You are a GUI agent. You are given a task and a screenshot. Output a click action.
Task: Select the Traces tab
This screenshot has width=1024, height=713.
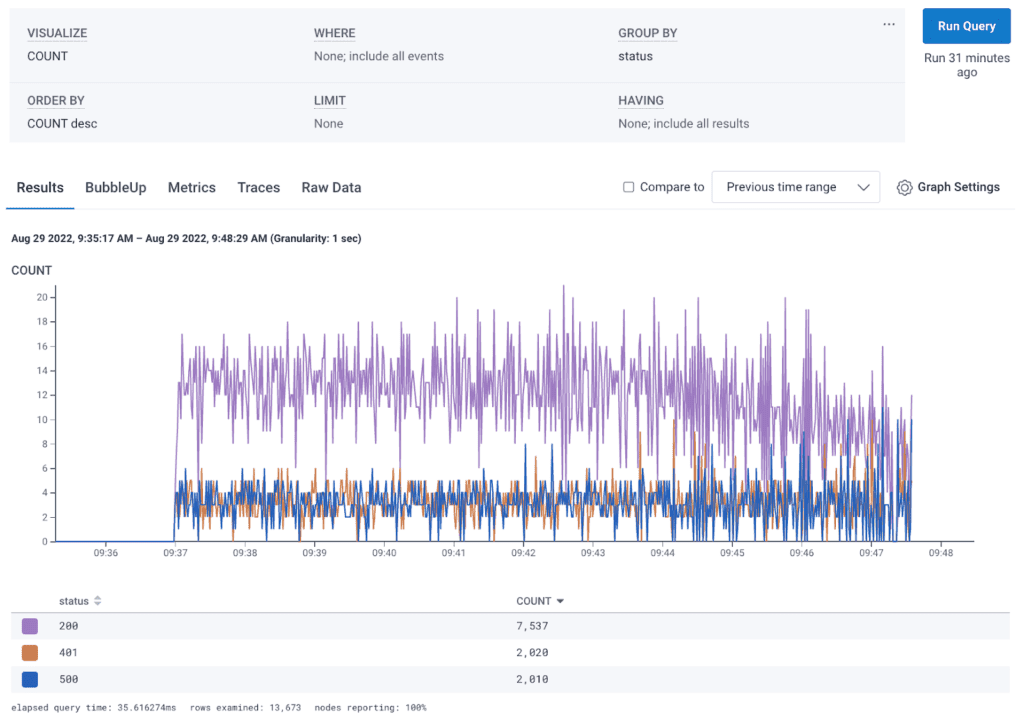258,187
